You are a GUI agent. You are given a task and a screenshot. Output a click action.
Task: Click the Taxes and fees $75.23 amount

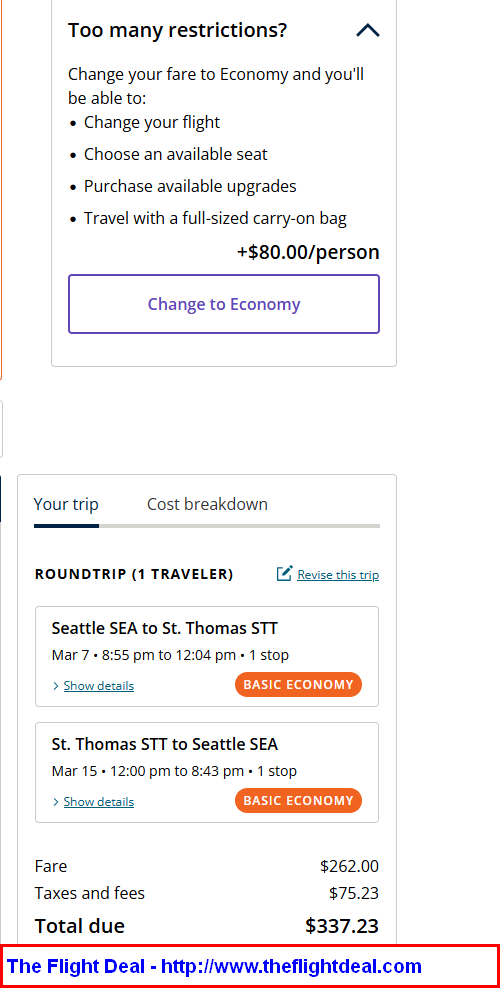point(354,893)
